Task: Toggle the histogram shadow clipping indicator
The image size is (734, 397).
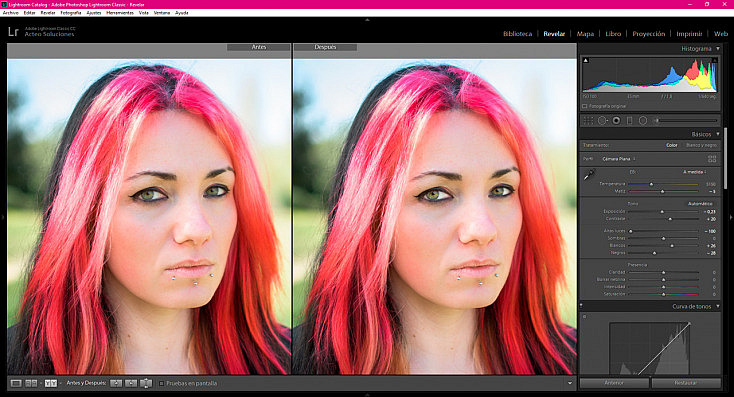Action: pyautogui.click(x=586, y=60)
